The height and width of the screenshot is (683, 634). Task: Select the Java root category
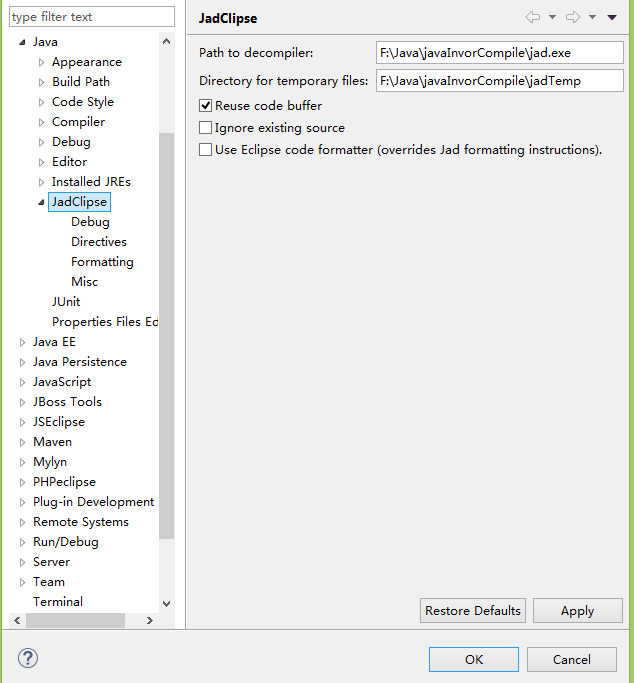[x=45, y=42]
